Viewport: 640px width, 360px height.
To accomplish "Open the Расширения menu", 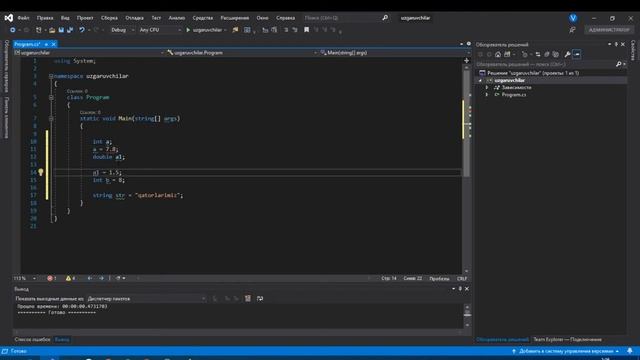I will click(x=235, y=18).
